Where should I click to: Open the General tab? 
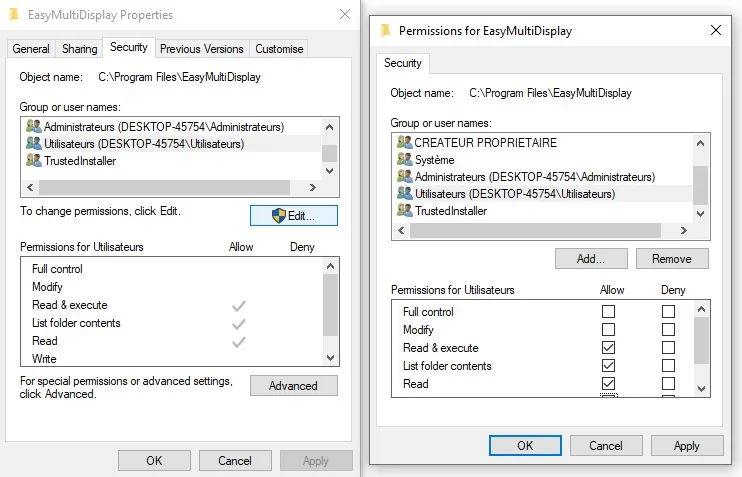31,49
